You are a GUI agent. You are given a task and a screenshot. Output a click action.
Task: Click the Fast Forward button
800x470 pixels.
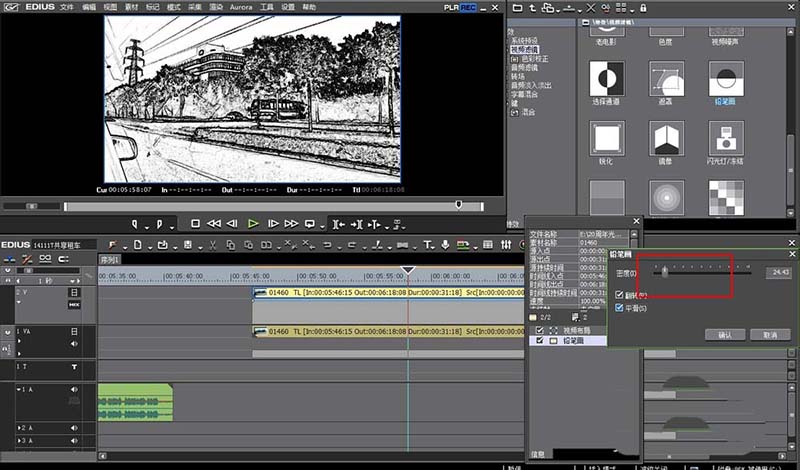[291, 224]
